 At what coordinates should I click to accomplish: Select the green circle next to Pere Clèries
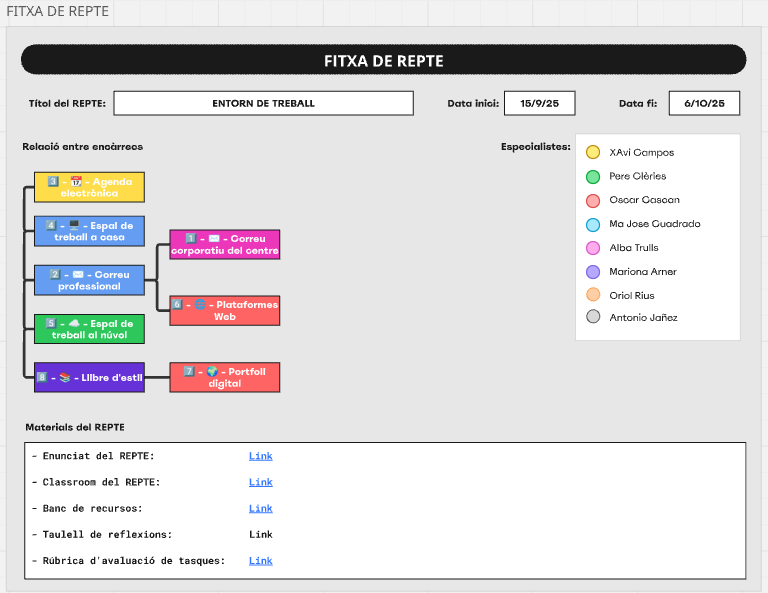(x=593, y=177)
